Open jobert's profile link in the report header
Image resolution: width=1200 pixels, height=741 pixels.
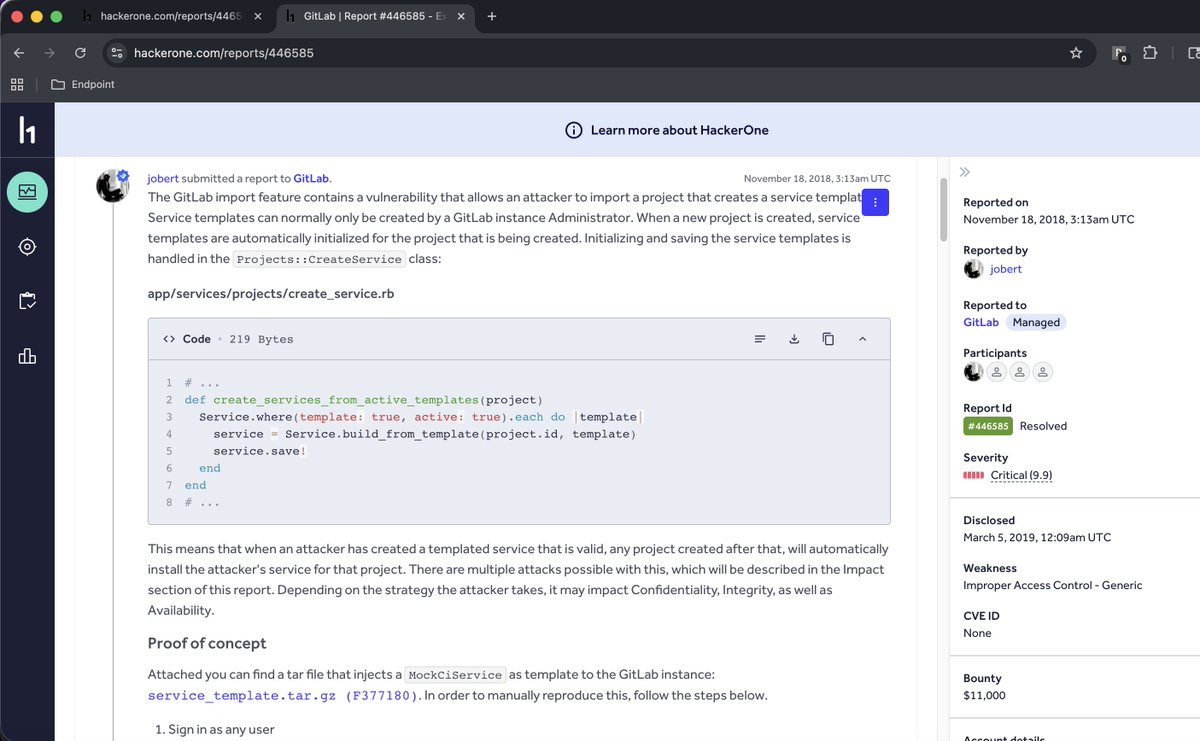coord(162,178)
